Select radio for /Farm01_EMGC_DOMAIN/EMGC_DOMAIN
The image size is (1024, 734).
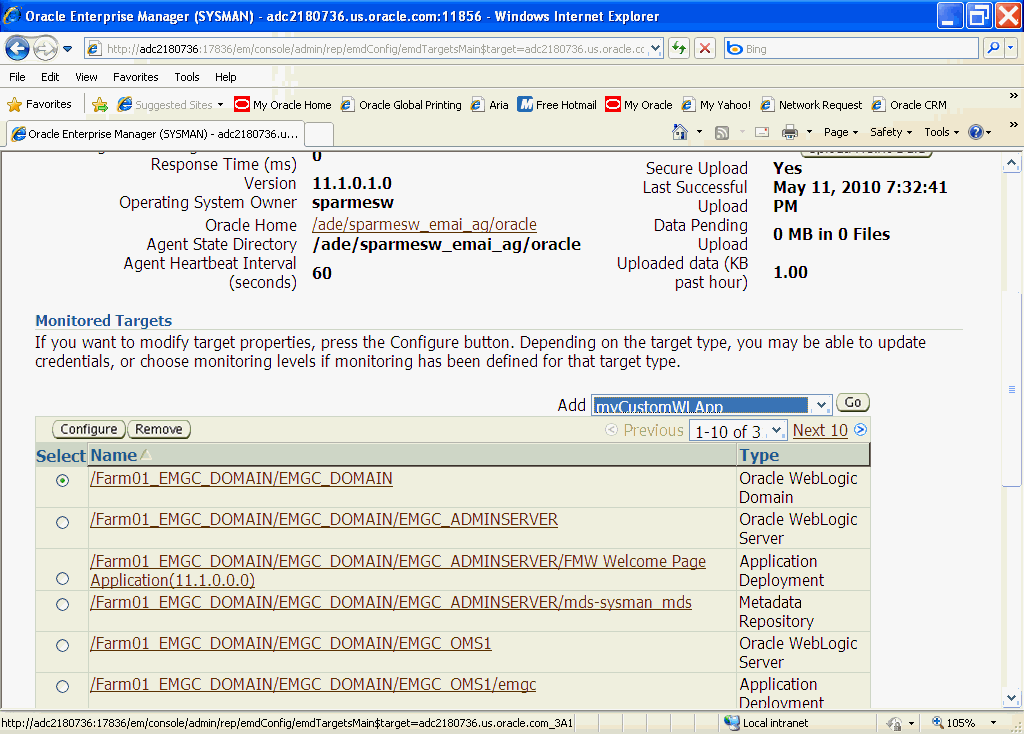pos(62,481)
